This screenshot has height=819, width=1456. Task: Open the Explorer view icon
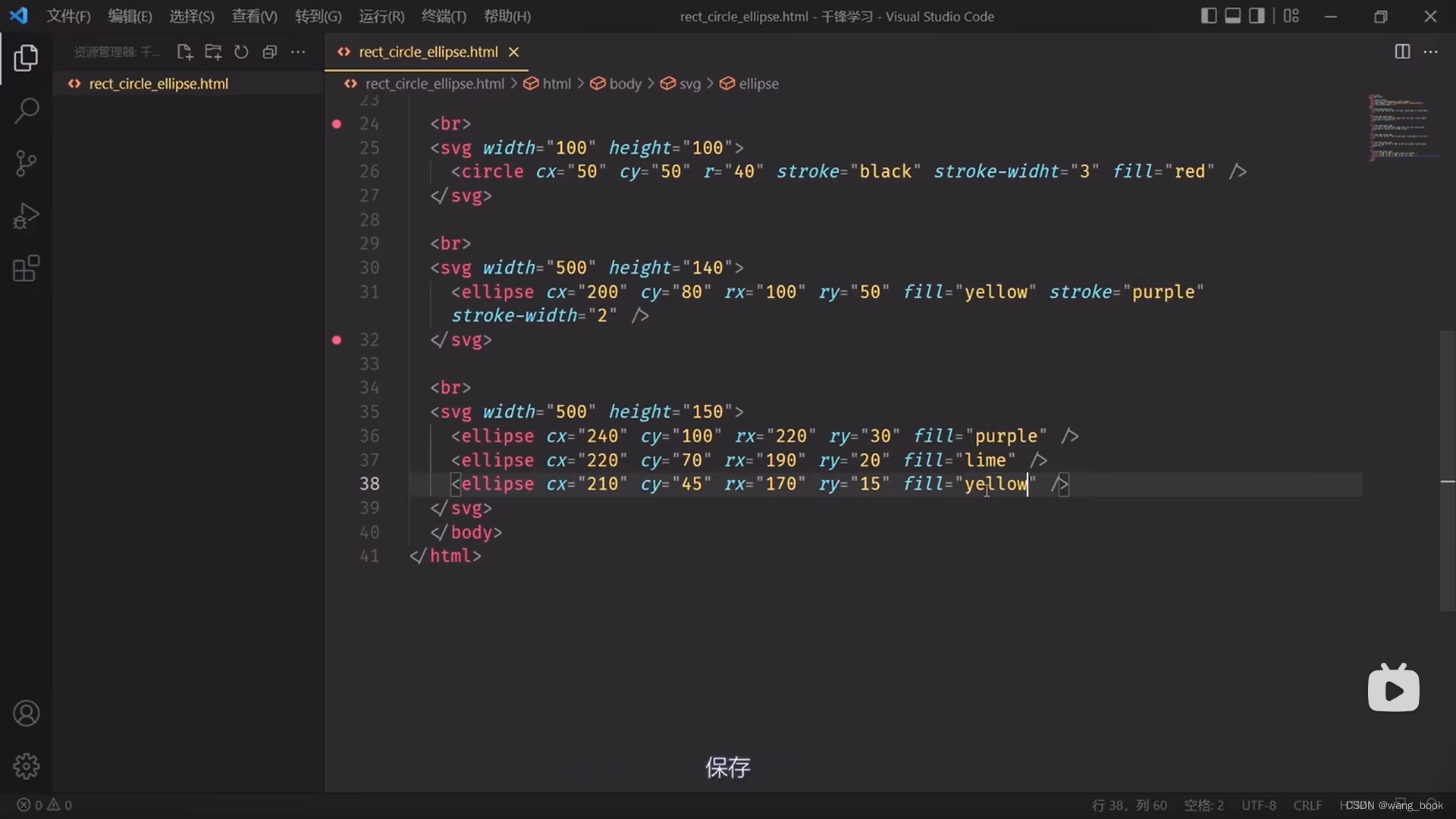pyautogui.click(x=26, y=58)
